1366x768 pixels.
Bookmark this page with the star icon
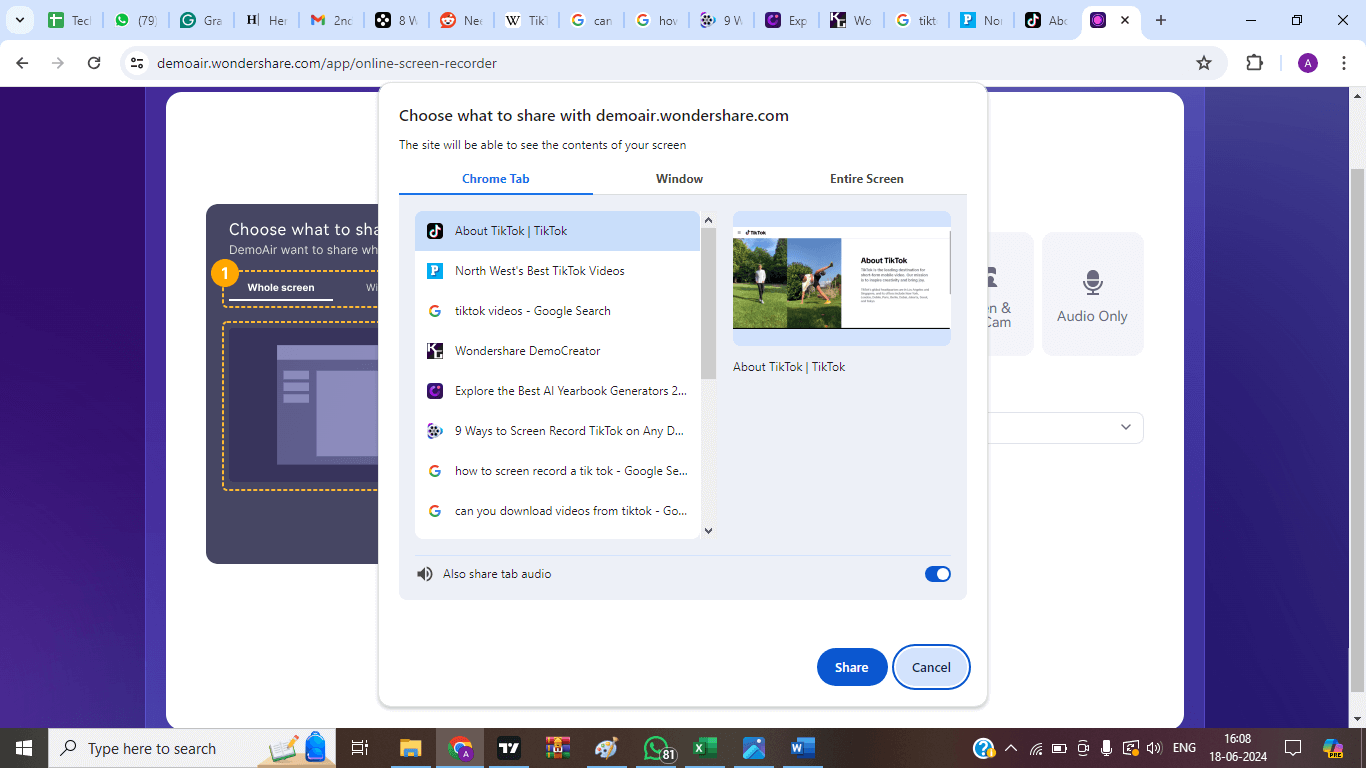[1204, 63]
